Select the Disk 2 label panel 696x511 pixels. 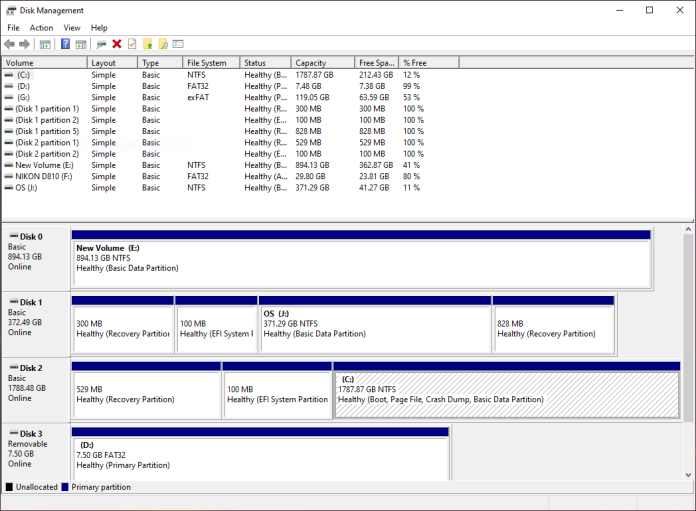(36, 390)
